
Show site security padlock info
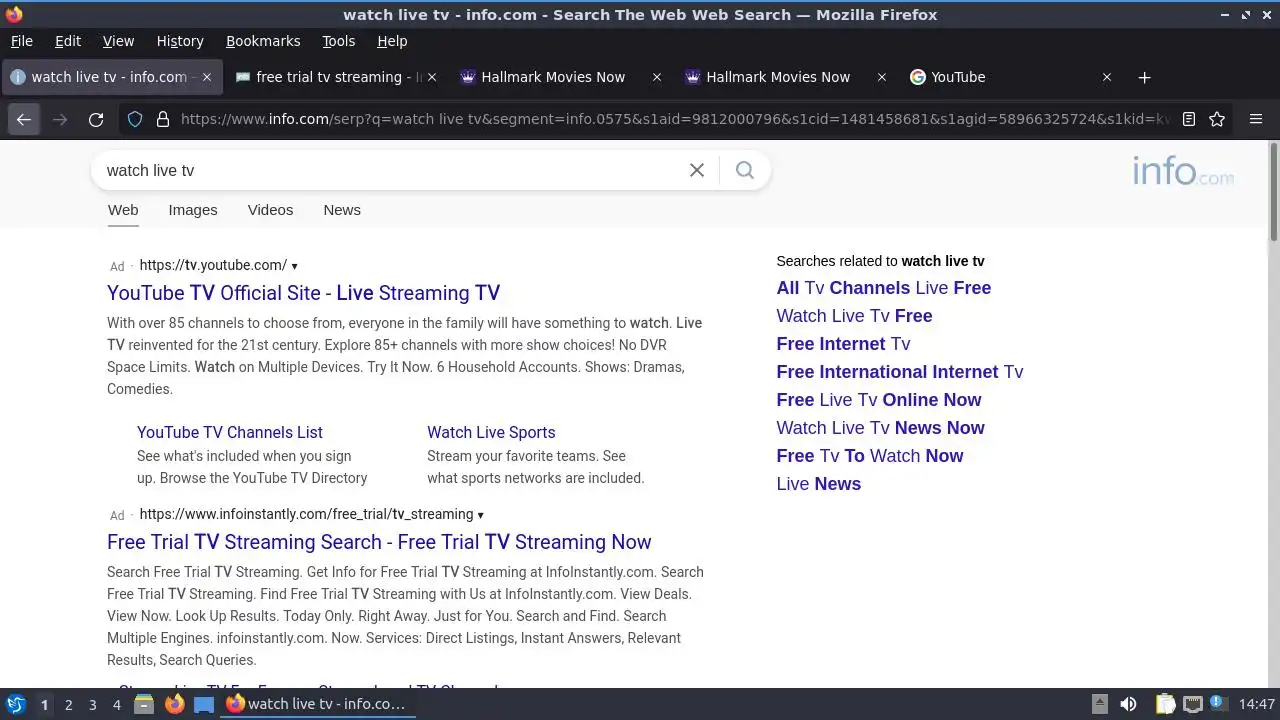[x=163, y=119]
